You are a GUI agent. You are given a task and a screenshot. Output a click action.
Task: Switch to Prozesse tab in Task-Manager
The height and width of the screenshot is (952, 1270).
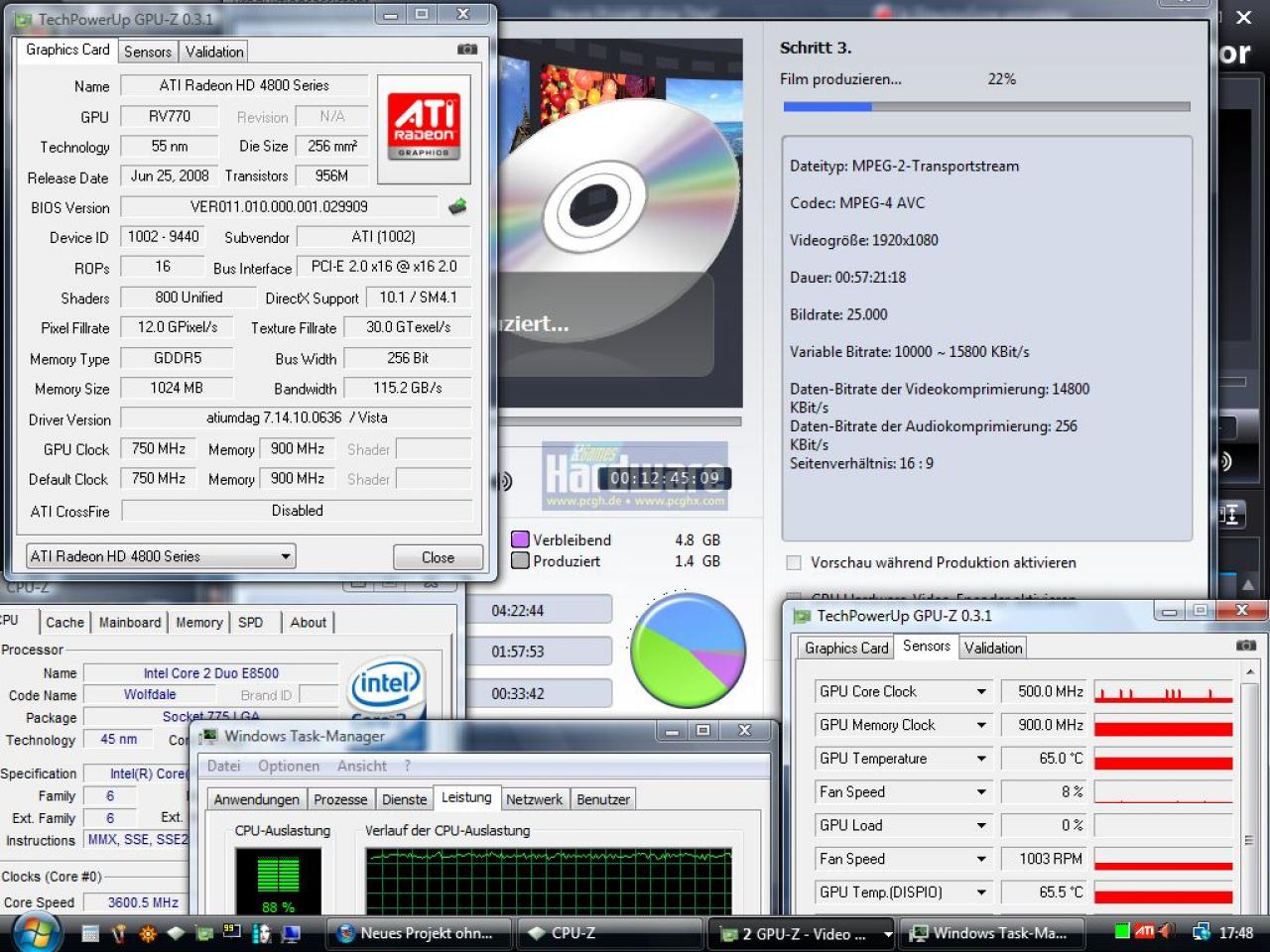(340, 799)
